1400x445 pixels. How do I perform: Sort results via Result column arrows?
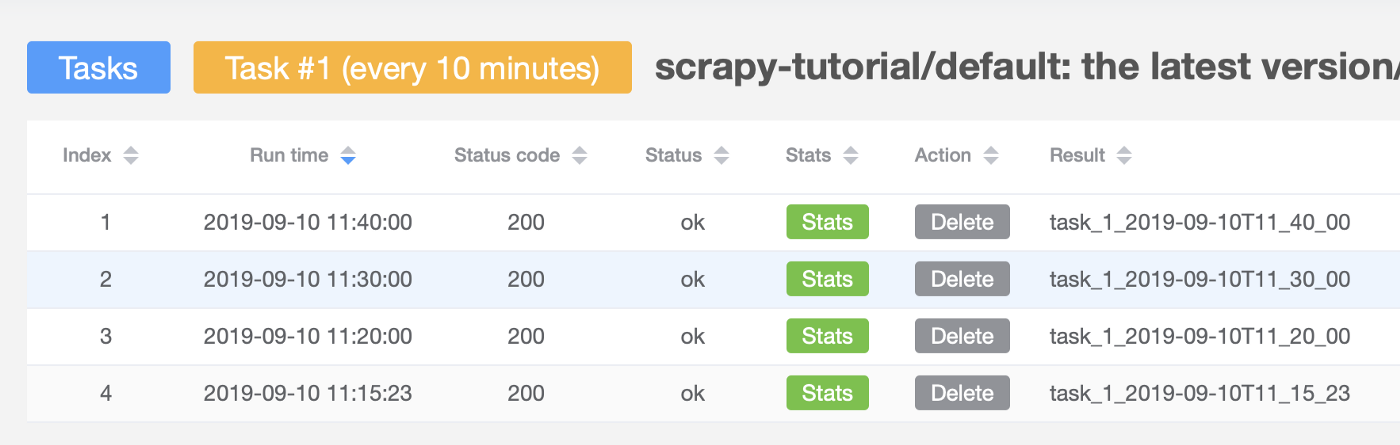(1124, 156)
